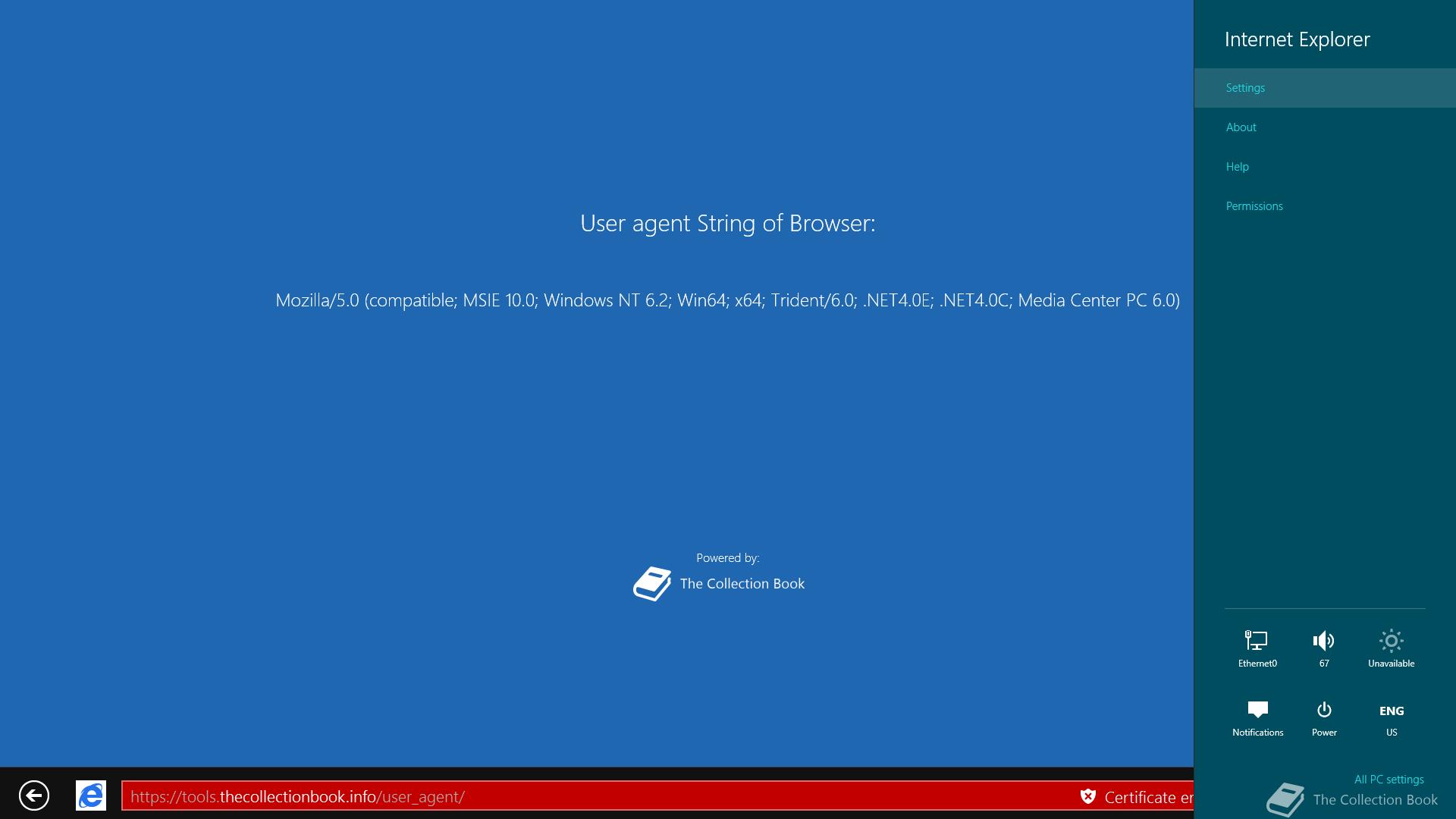The width and height of the screenshot is (1456, 819).
Task: Open the Power options
Action: tap(1324, 718)
